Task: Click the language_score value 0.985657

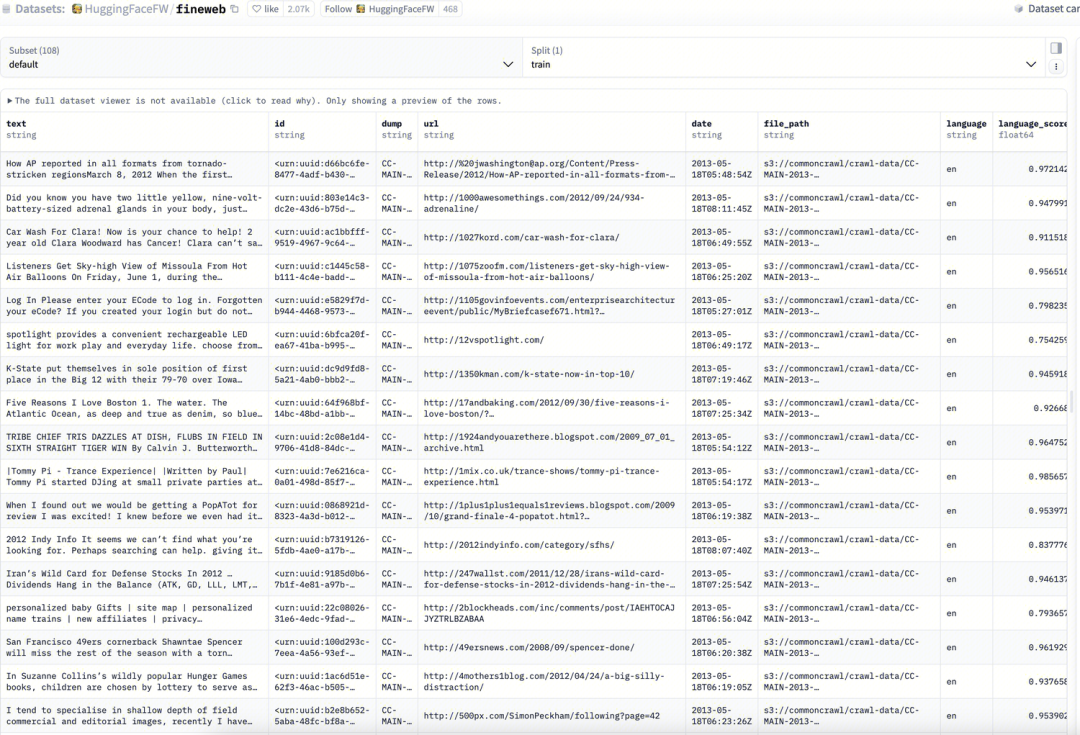Action: pos(1031,477)
